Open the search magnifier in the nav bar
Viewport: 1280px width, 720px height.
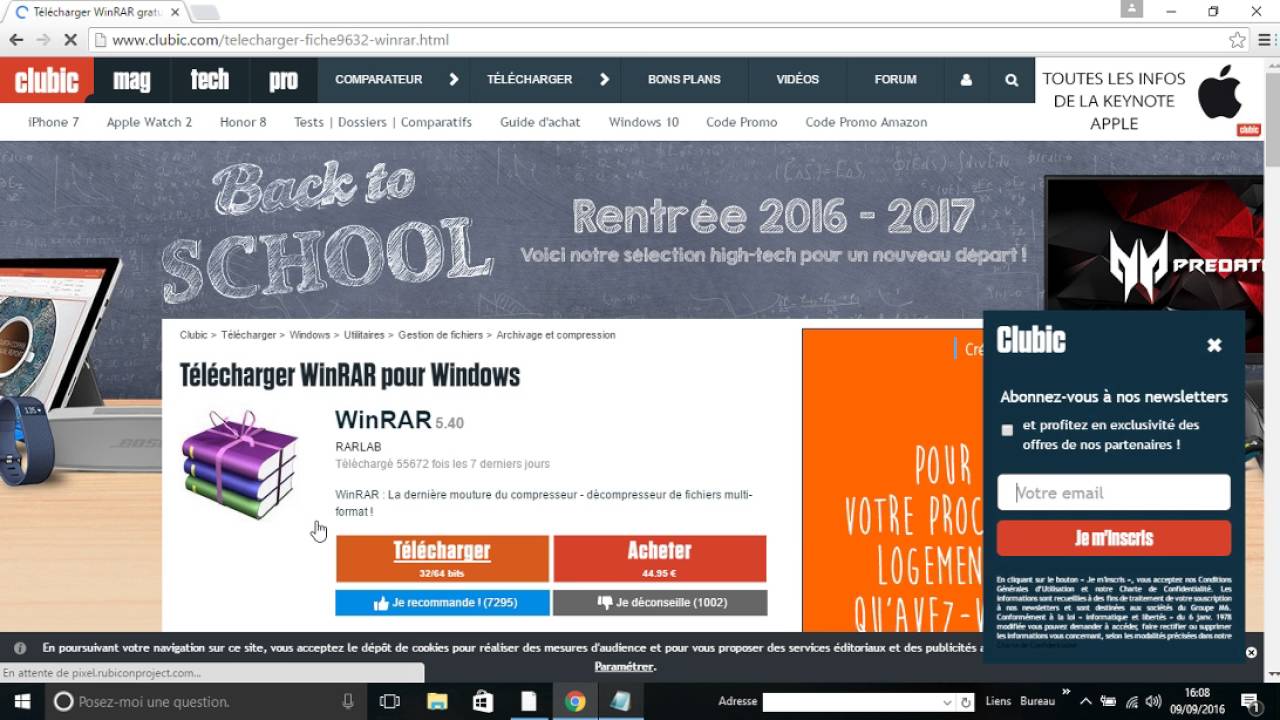click(x=1011, y=80)
